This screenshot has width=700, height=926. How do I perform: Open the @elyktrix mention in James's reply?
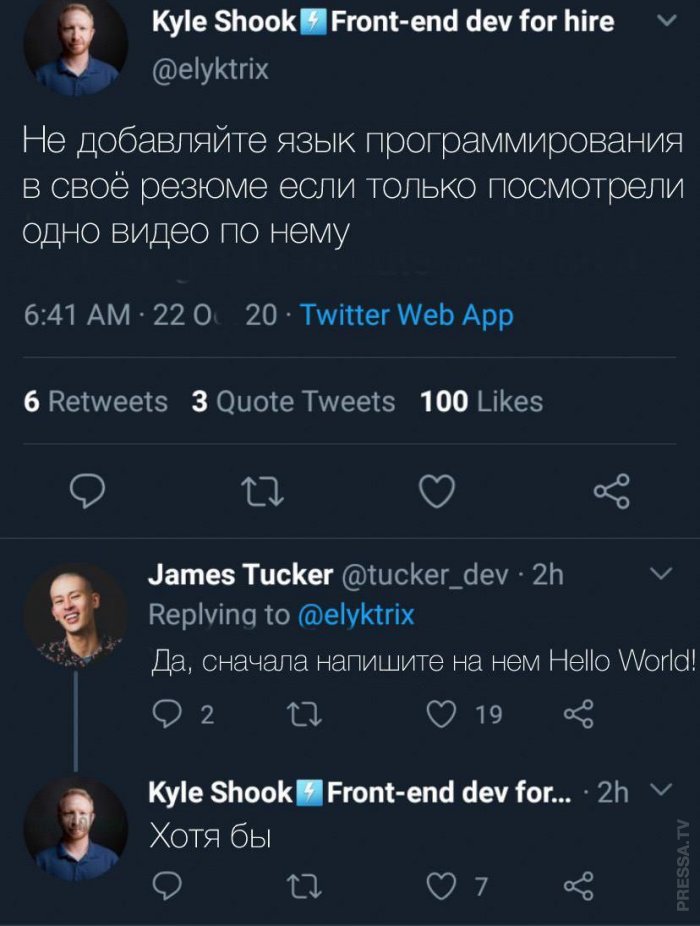356,614
